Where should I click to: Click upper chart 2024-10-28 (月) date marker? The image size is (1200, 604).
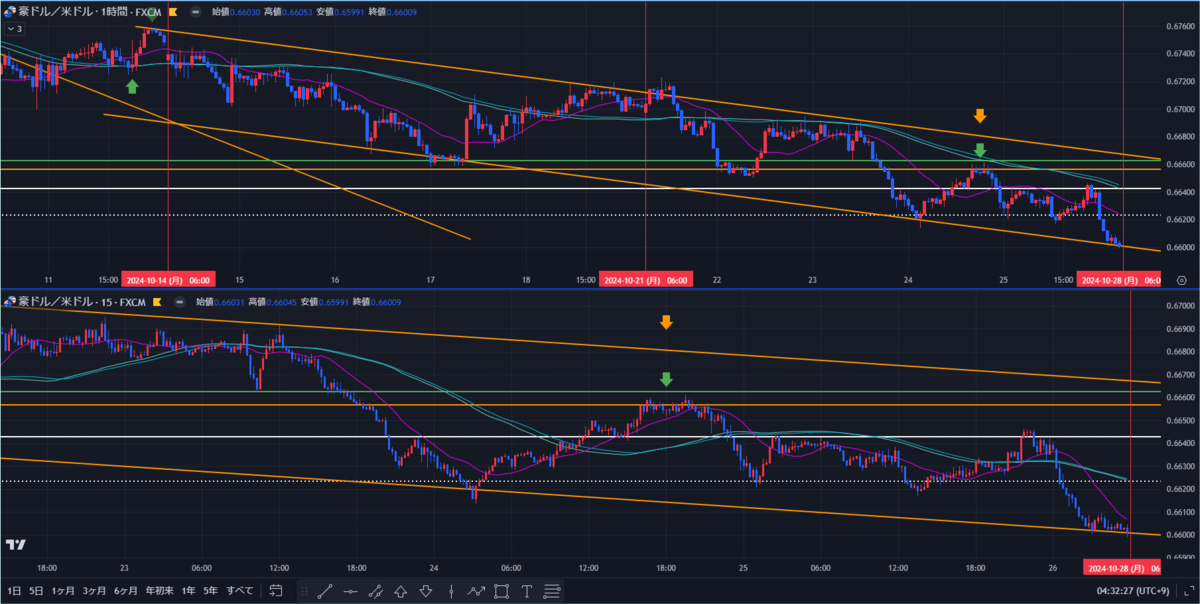pos(1120,280)
